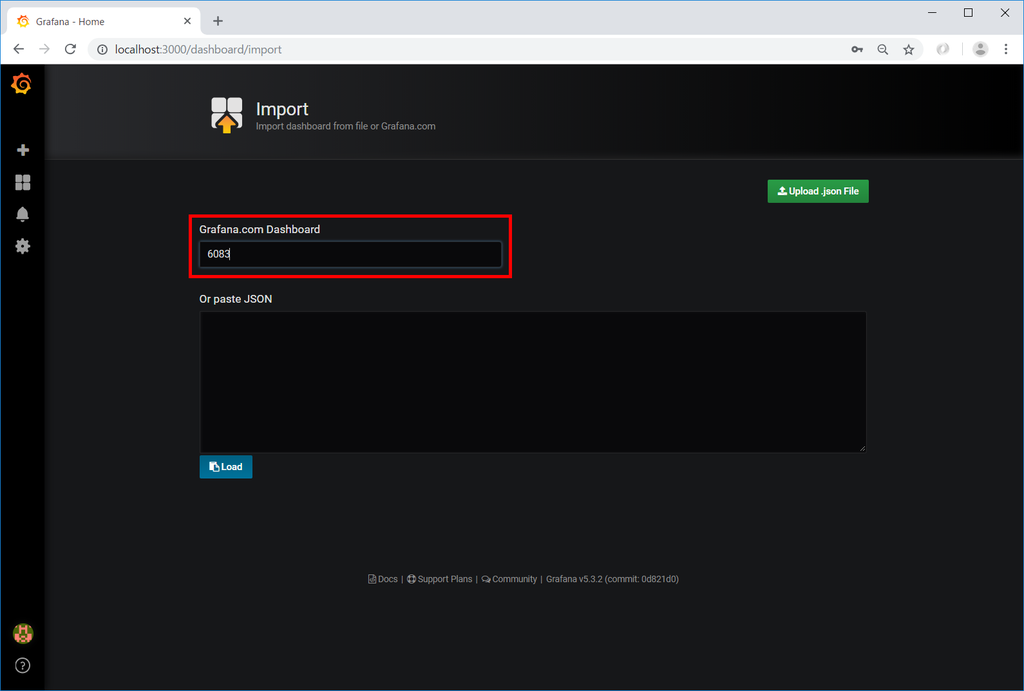Select the Grafana - Home tab

tap(104, 22)
